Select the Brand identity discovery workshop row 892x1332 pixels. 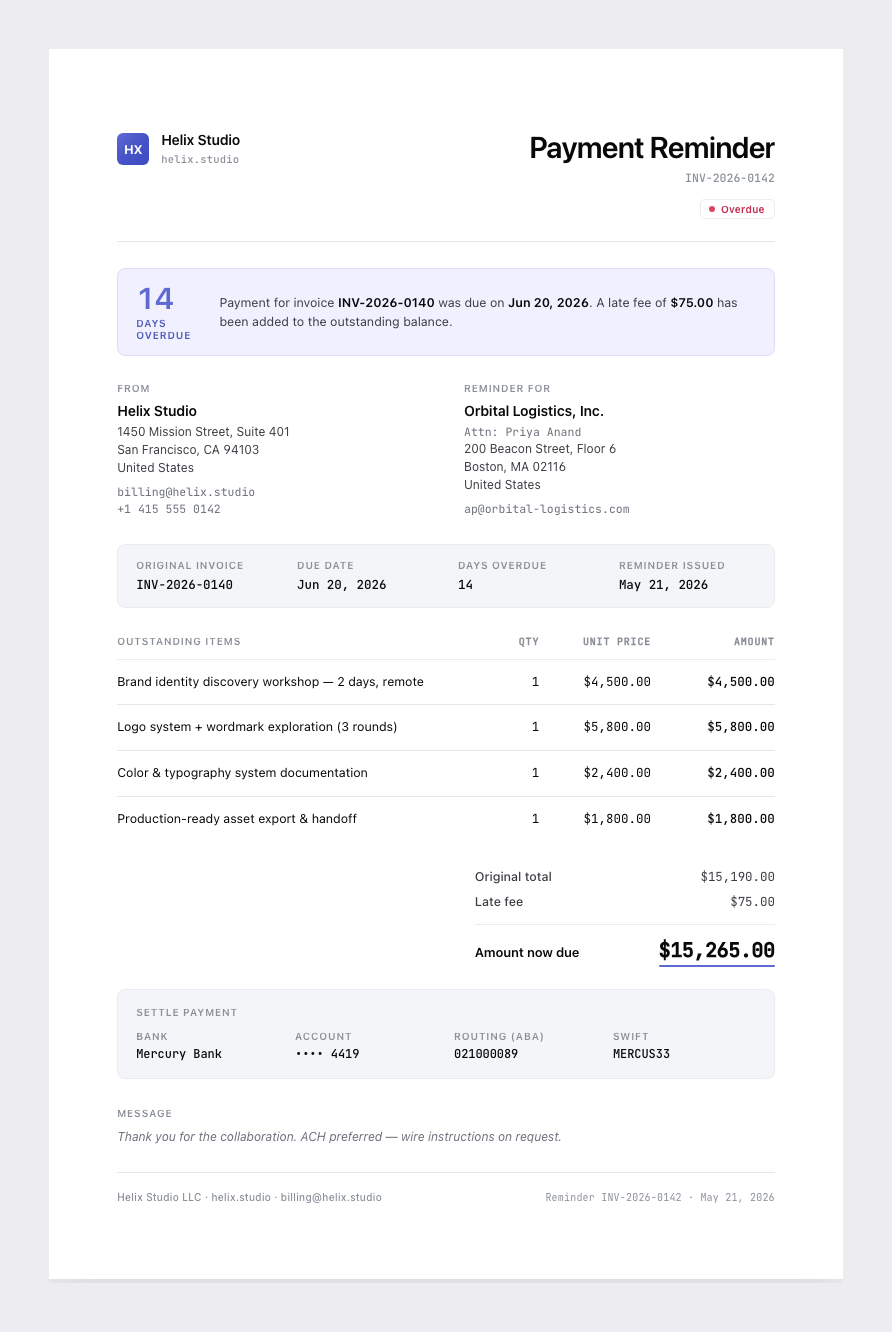[446, 682]
